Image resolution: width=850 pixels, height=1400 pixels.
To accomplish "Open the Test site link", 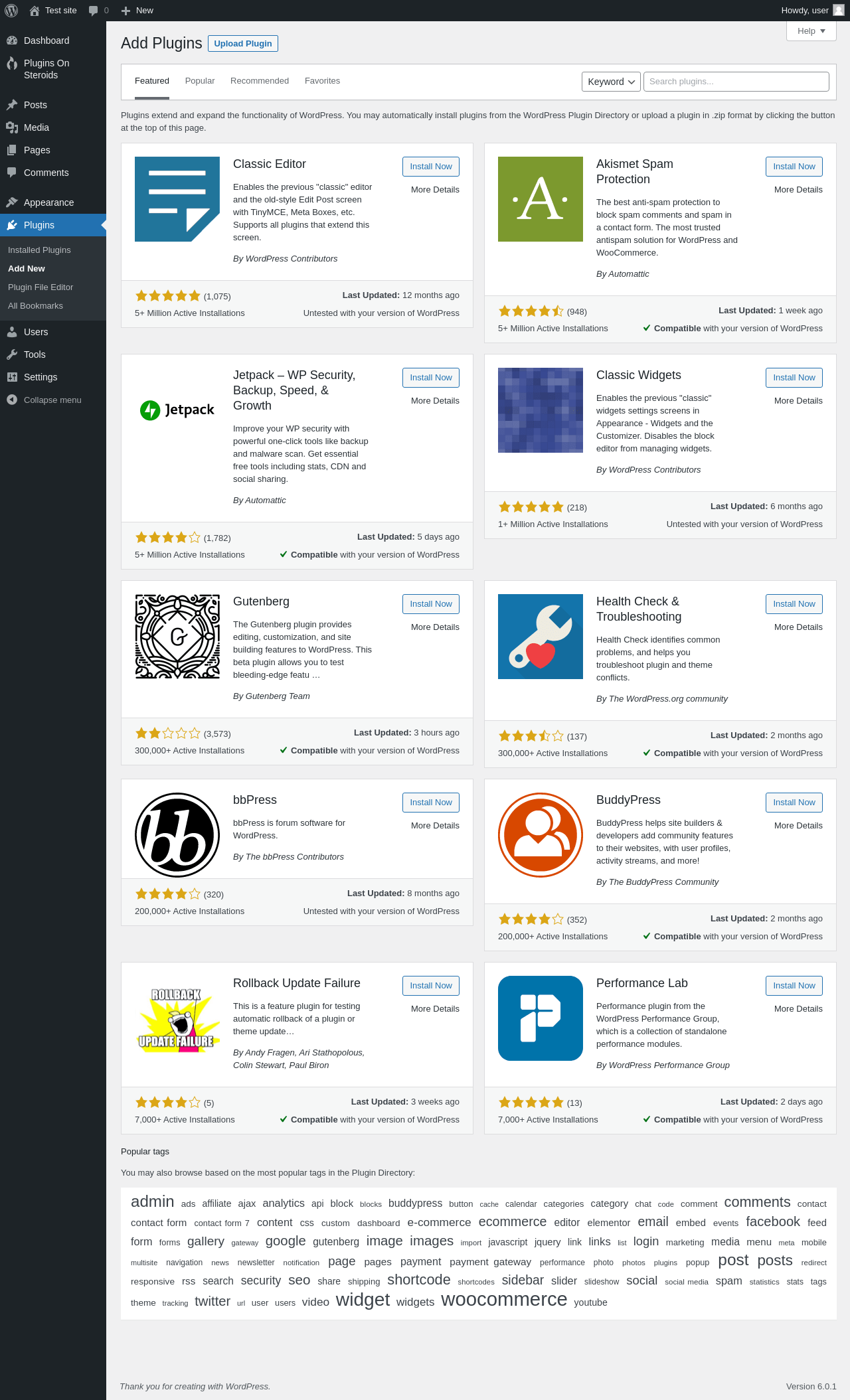I will tap(53, 11).
